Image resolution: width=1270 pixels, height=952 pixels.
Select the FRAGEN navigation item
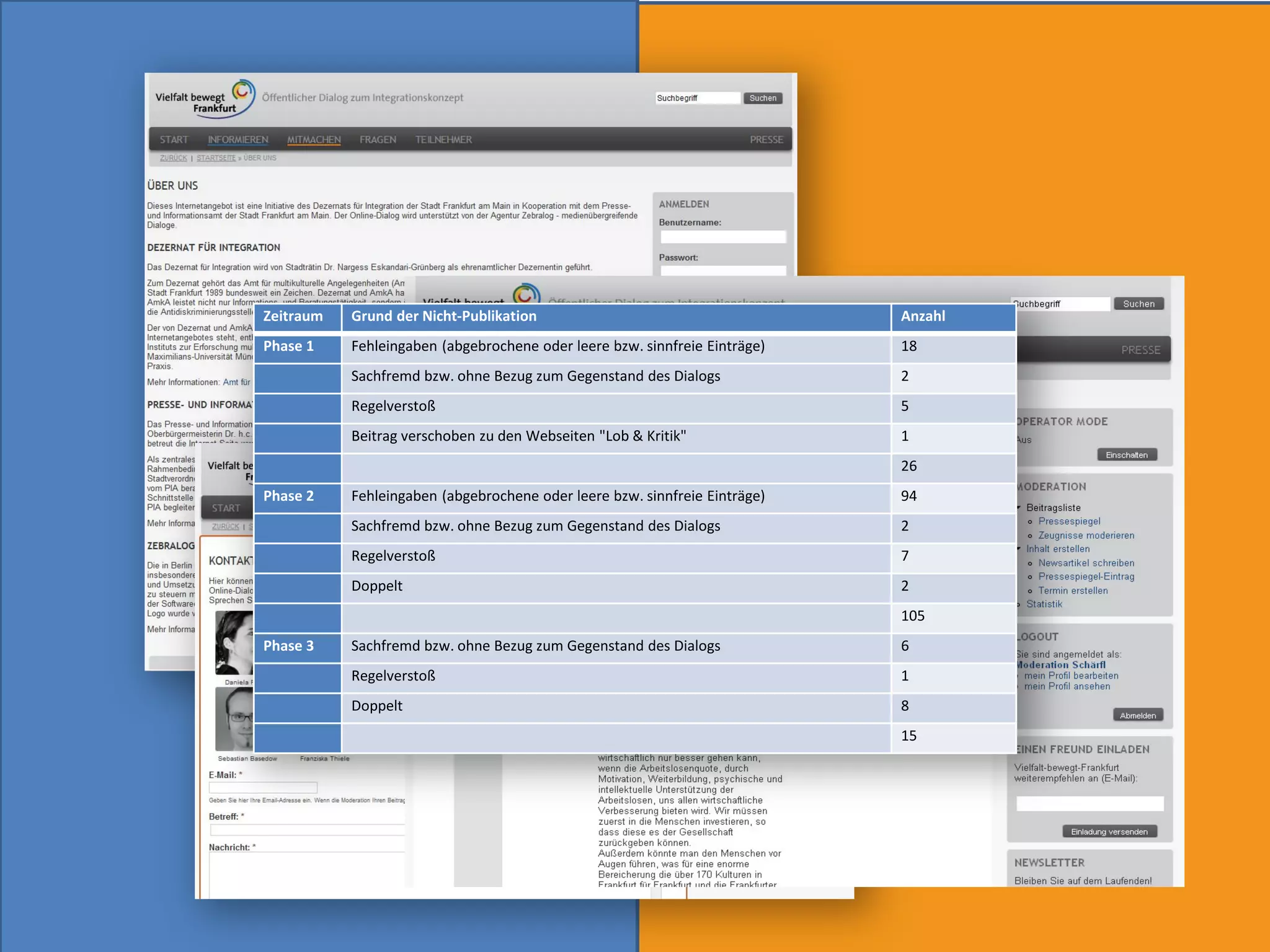pos(378,139)
